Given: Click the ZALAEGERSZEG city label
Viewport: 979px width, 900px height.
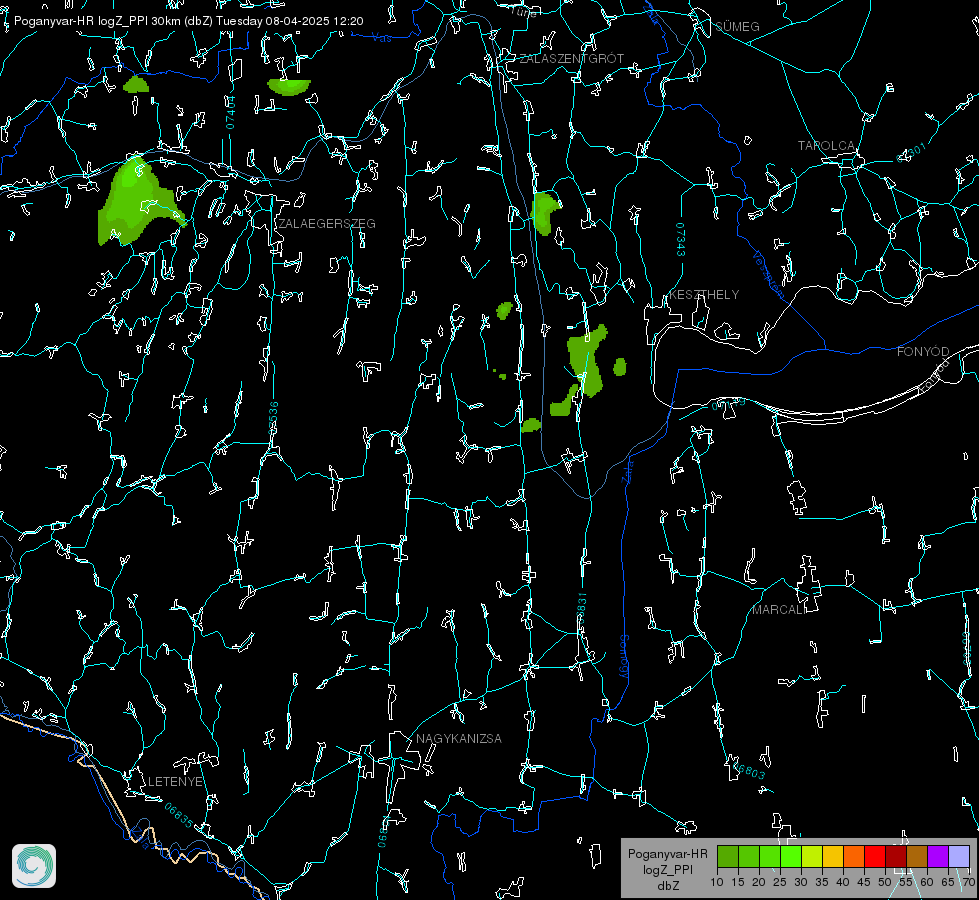Looking at the screenshot, I should click(x=327, y=224).
